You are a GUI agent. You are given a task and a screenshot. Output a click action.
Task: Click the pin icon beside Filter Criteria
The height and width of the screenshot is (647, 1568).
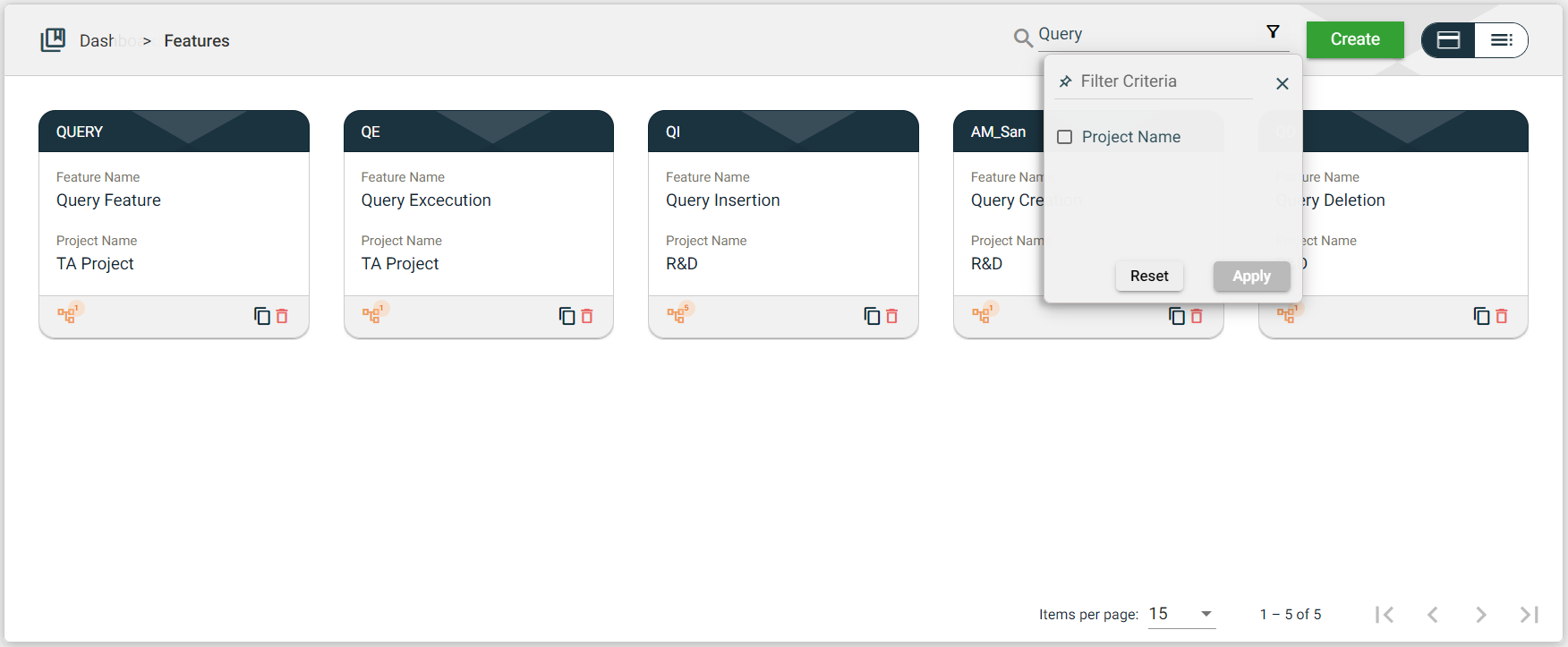(x=1065, y=81)
